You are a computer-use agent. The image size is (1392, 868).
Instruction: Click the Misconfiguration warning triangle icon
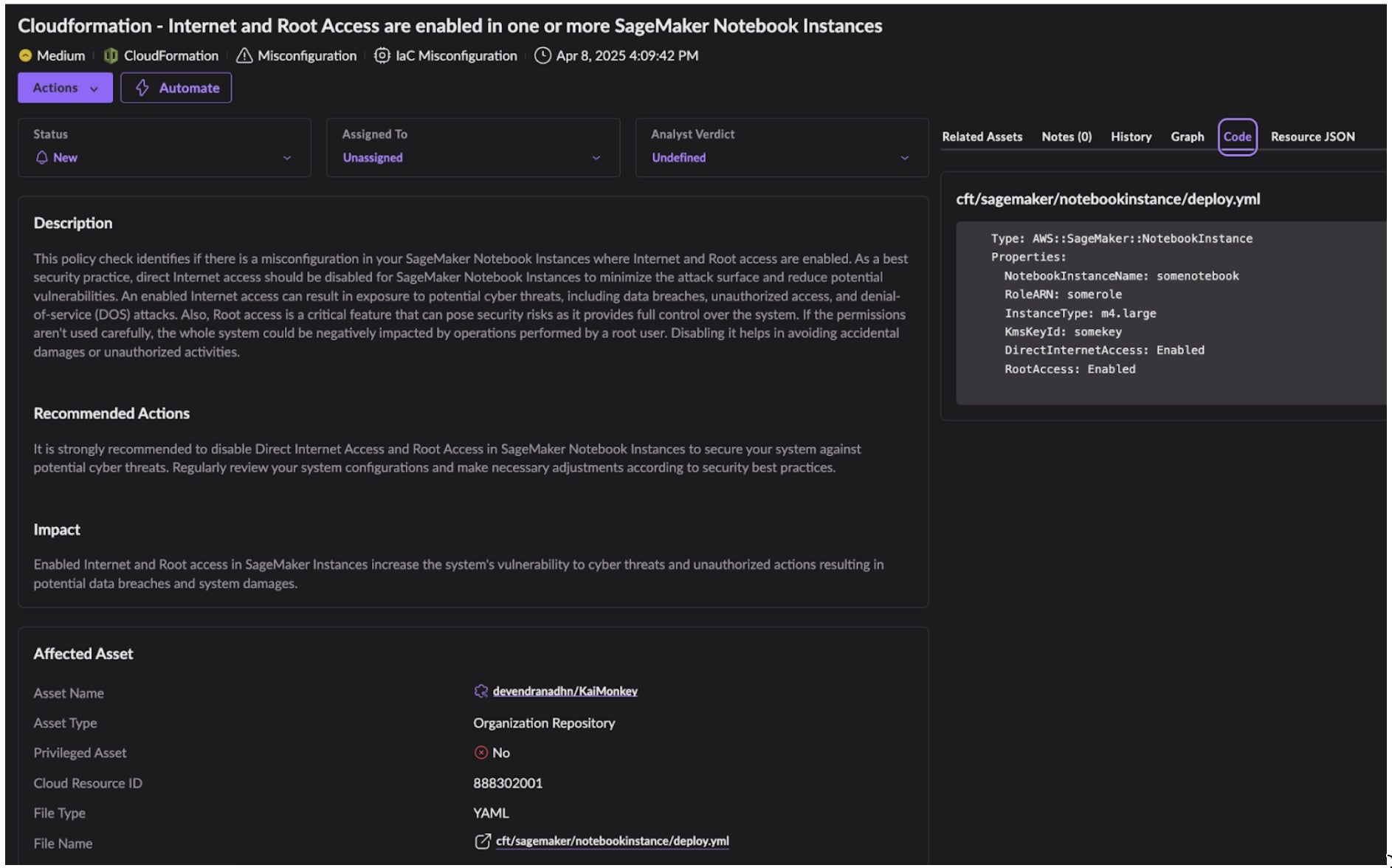[x=244, y=56]
